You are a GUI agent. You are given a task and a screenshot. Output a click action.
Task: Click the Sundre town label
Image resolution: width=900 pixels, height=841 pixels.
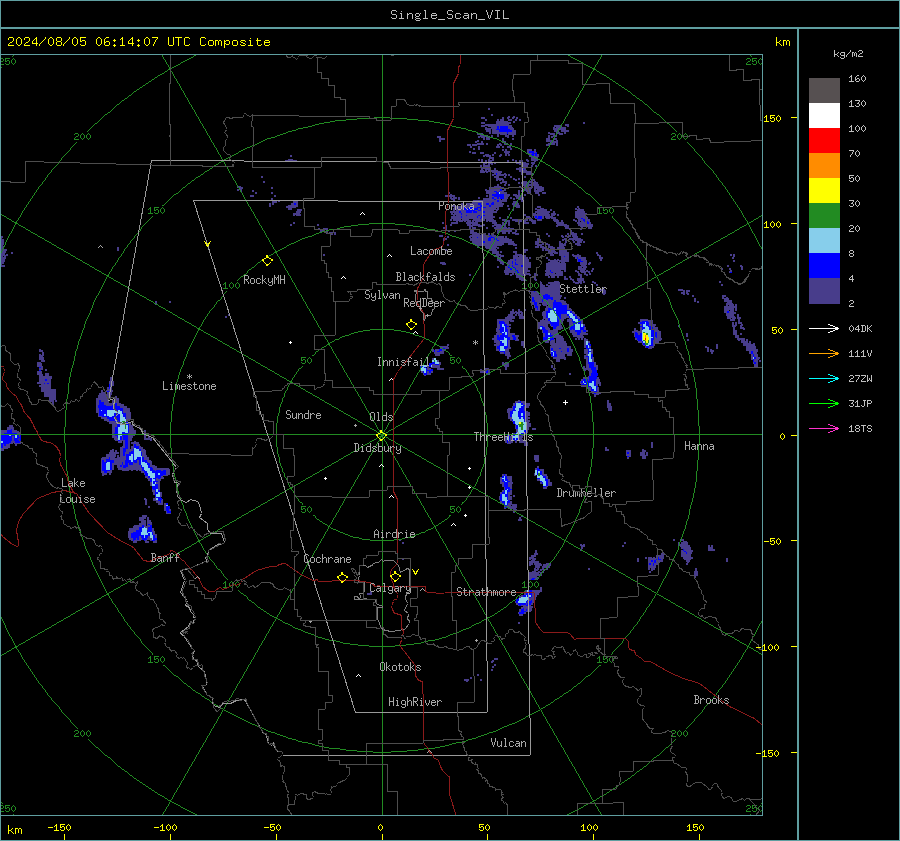pos(303,415)
